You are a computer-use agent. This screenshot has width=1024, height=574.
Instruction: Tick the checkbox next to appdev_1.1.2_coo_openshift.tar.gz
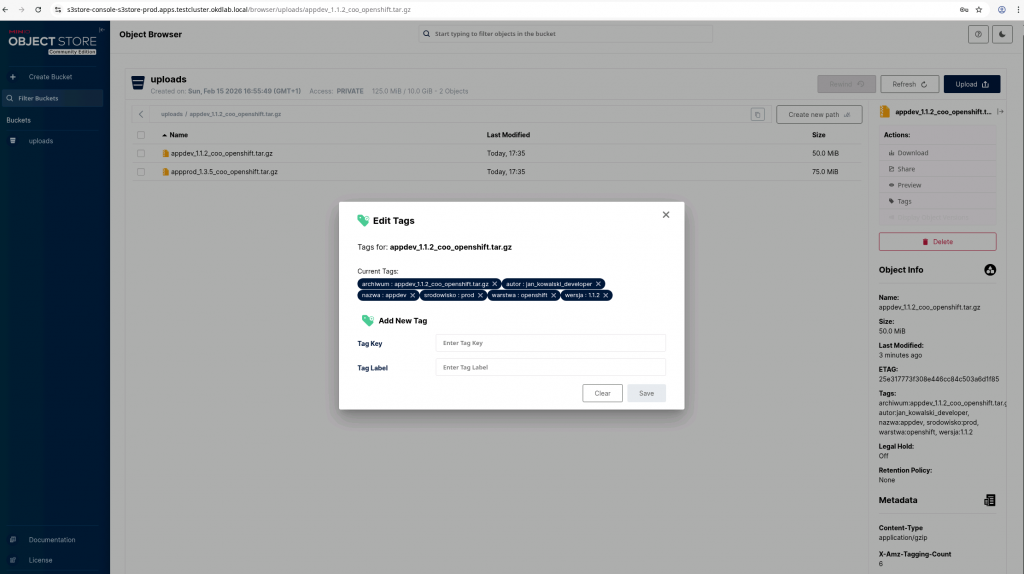tap(141, 153)
